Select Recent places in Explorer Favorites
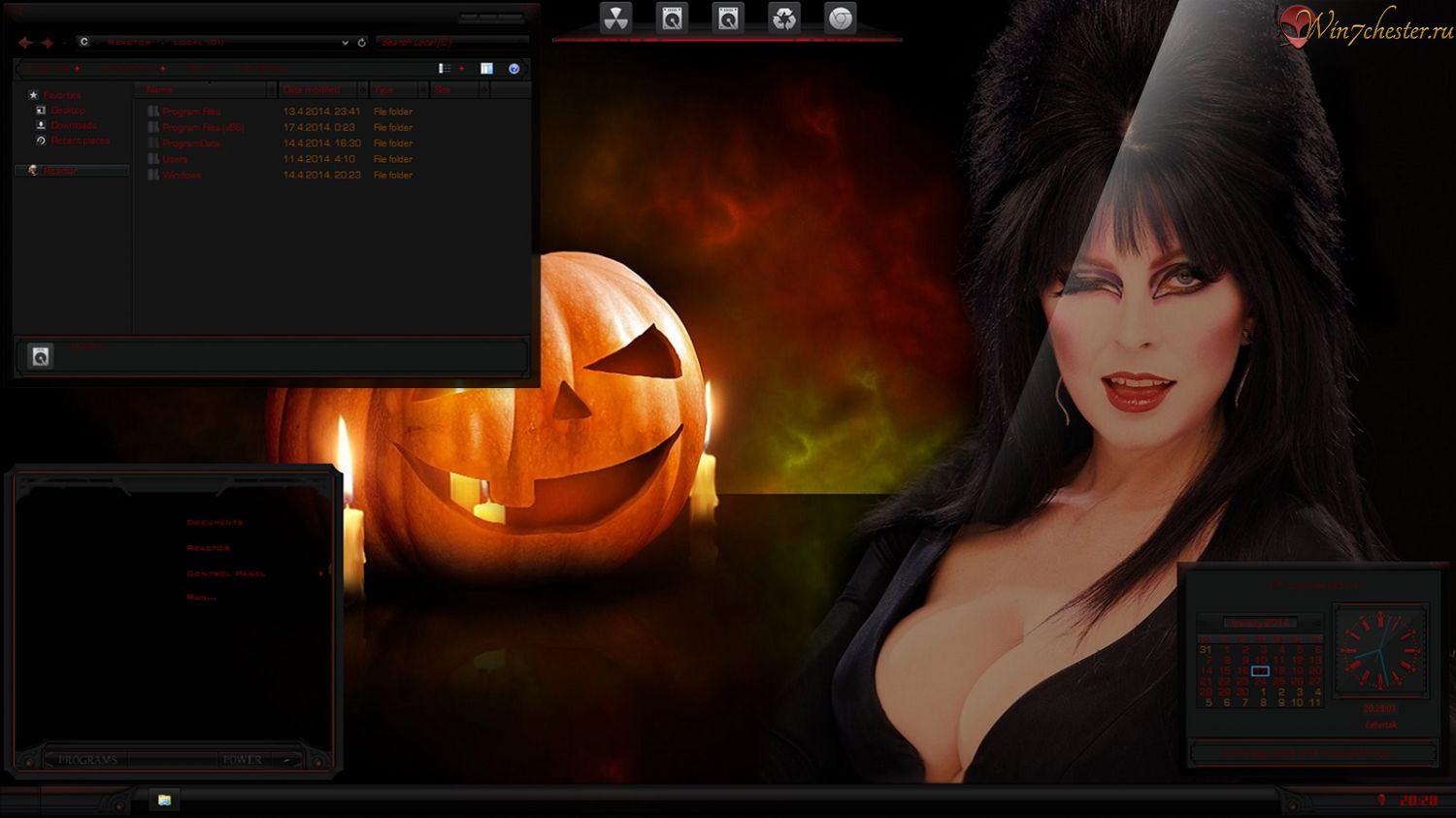1456x818 pixels. coord(81,141)
